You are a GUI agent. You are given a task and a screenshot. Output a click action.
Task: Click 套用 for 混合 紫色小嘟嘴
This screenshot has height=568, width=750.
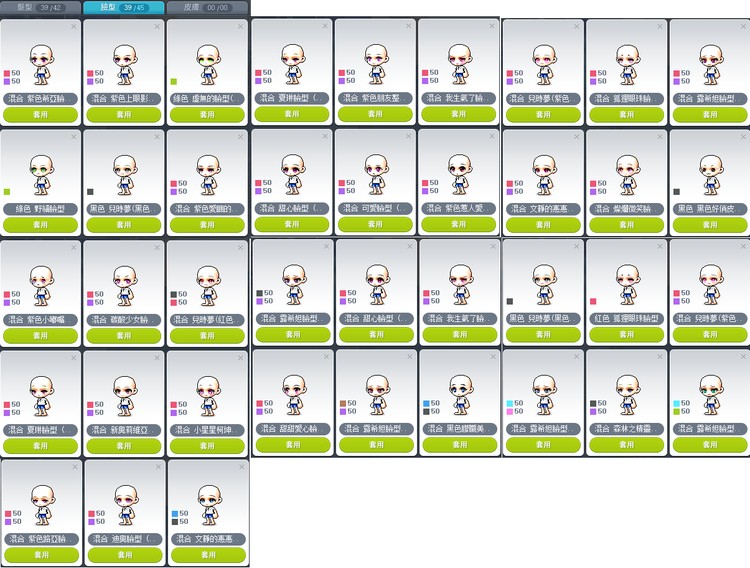[x=41, y=335]
